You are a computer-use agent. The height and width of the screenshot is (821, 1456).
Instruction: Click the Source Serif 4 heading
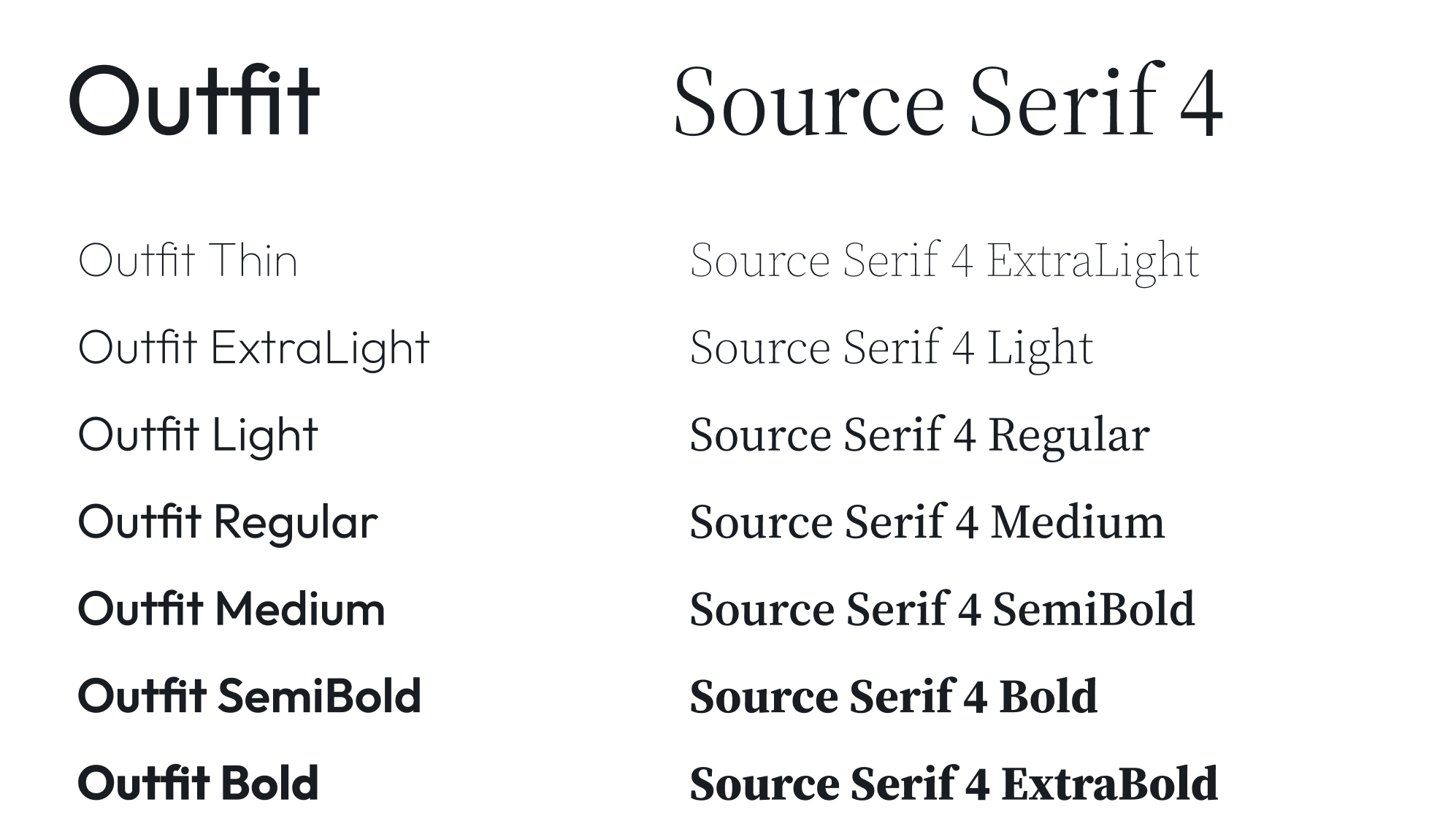tap(948, 101)
